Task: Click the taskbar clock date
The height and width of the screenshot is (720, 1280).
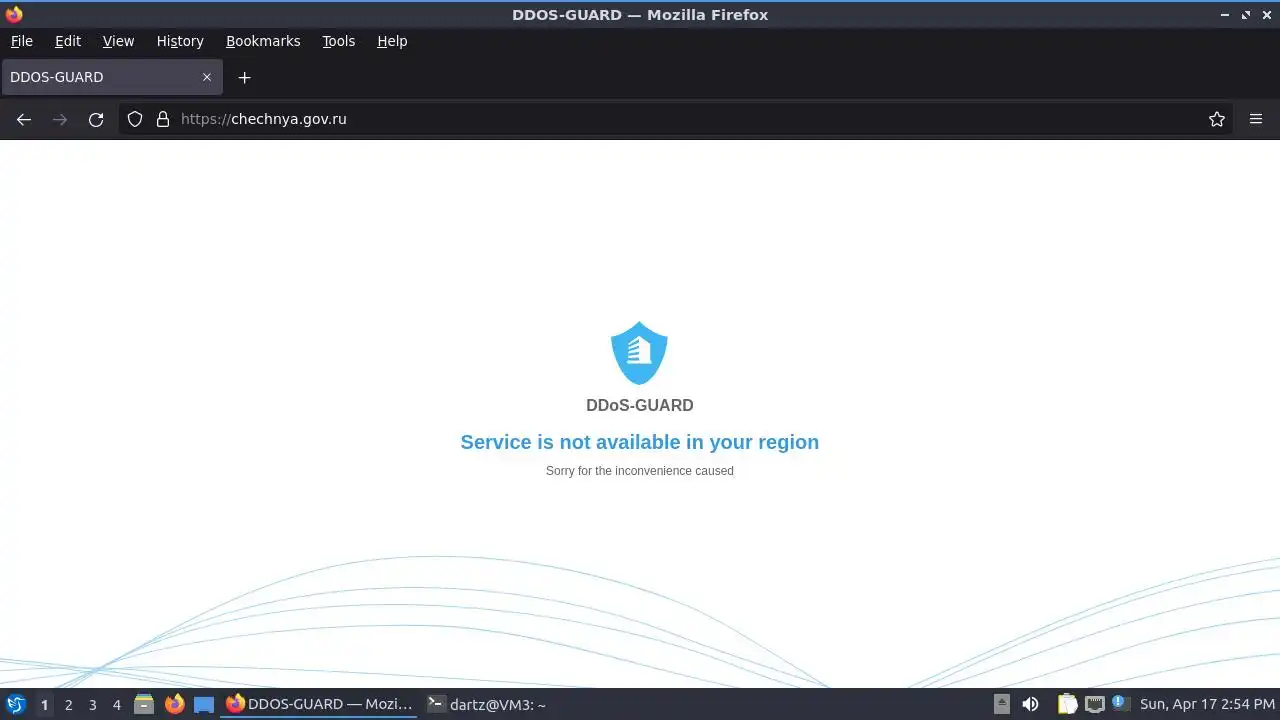Action: (x=1207, y=704)
